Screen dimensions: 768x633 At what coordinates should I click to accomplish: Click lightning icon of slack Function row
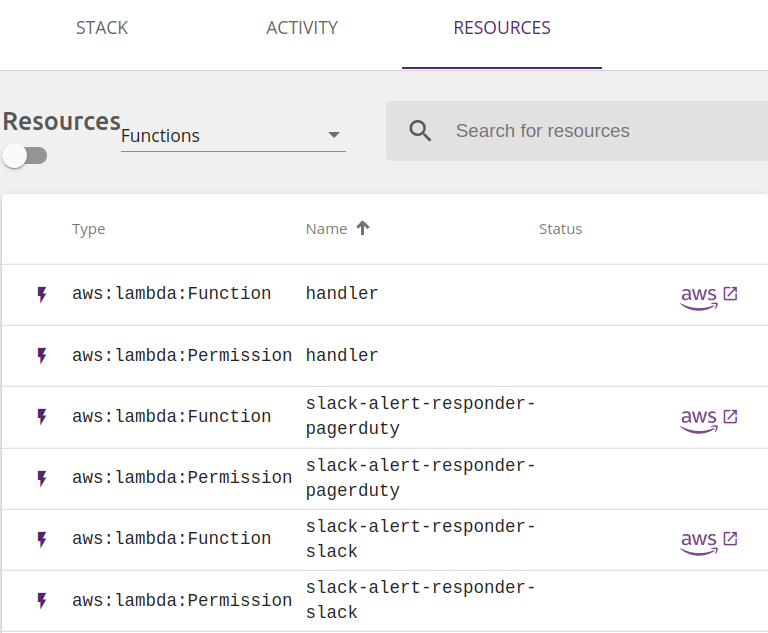pos(42,539)
